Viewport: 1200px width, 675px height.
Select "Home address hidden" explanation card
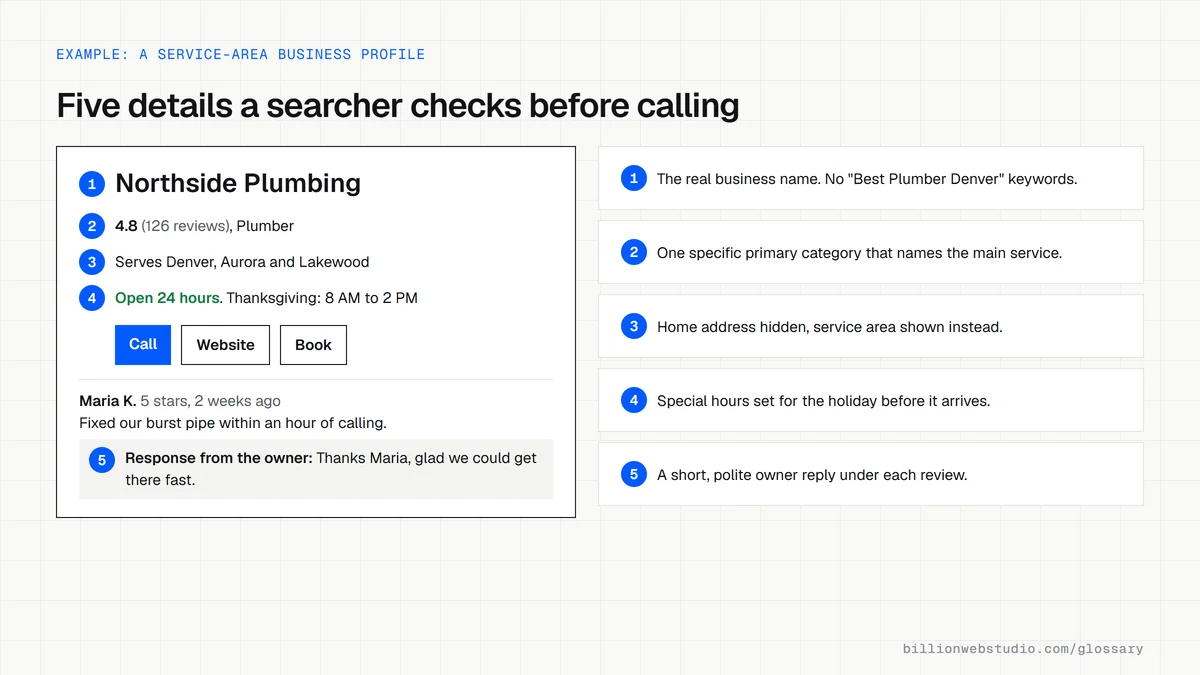pos(870,327)
